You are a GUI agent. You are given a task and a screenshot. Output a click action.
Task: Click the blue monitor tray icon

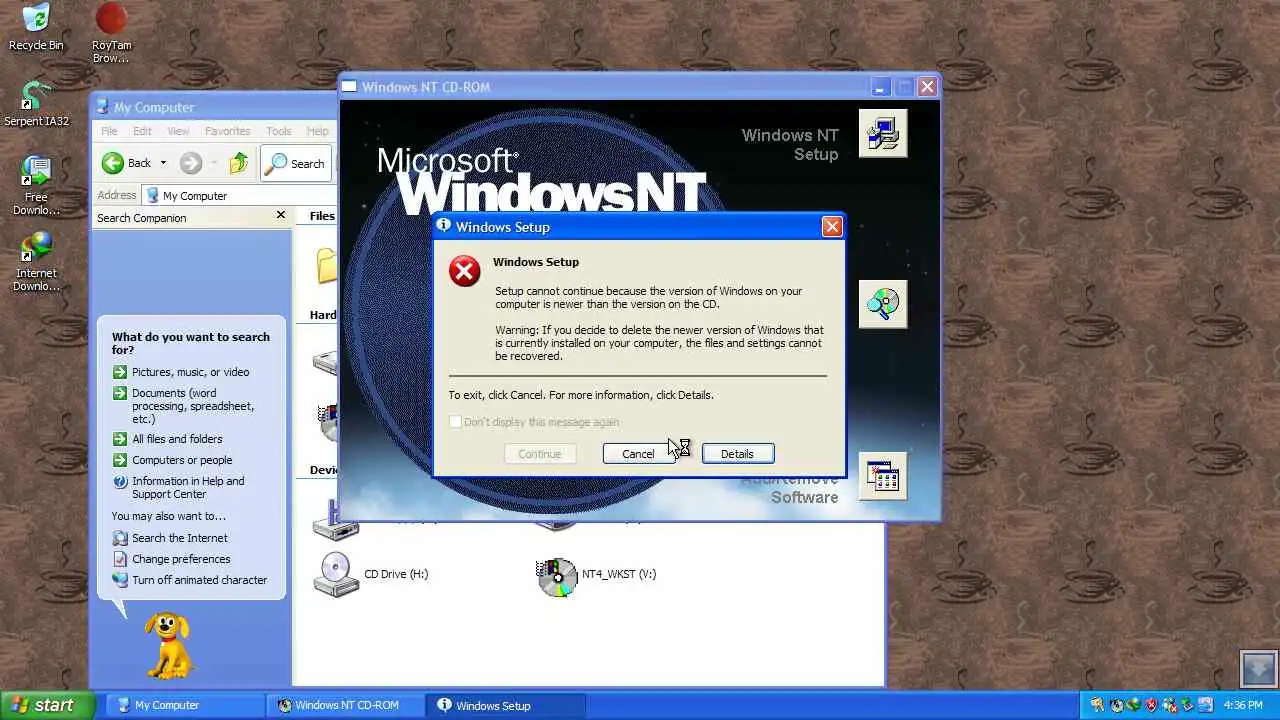pos(1205,705)
